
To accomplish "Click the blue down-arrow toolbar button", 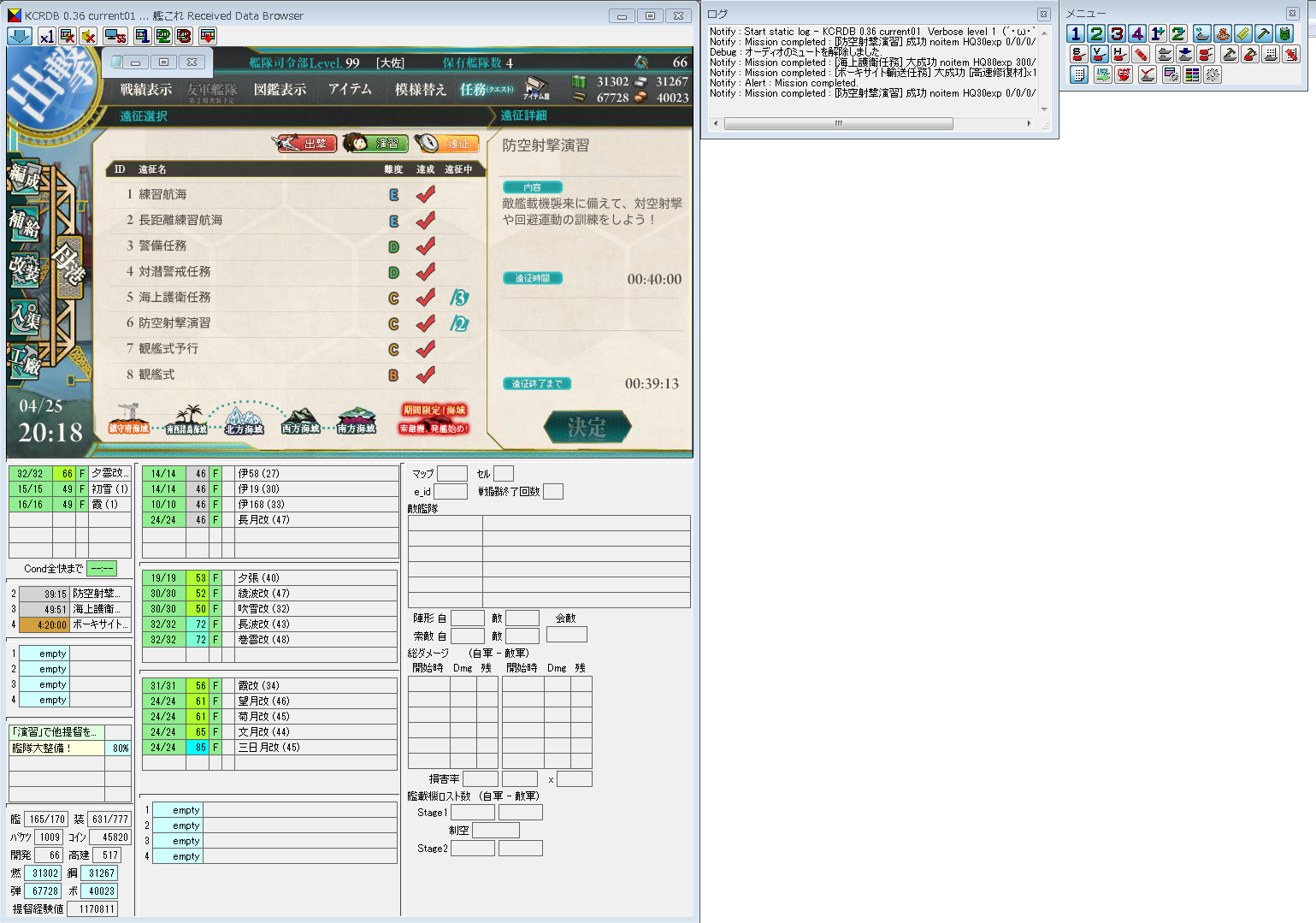I will (20, 36).
